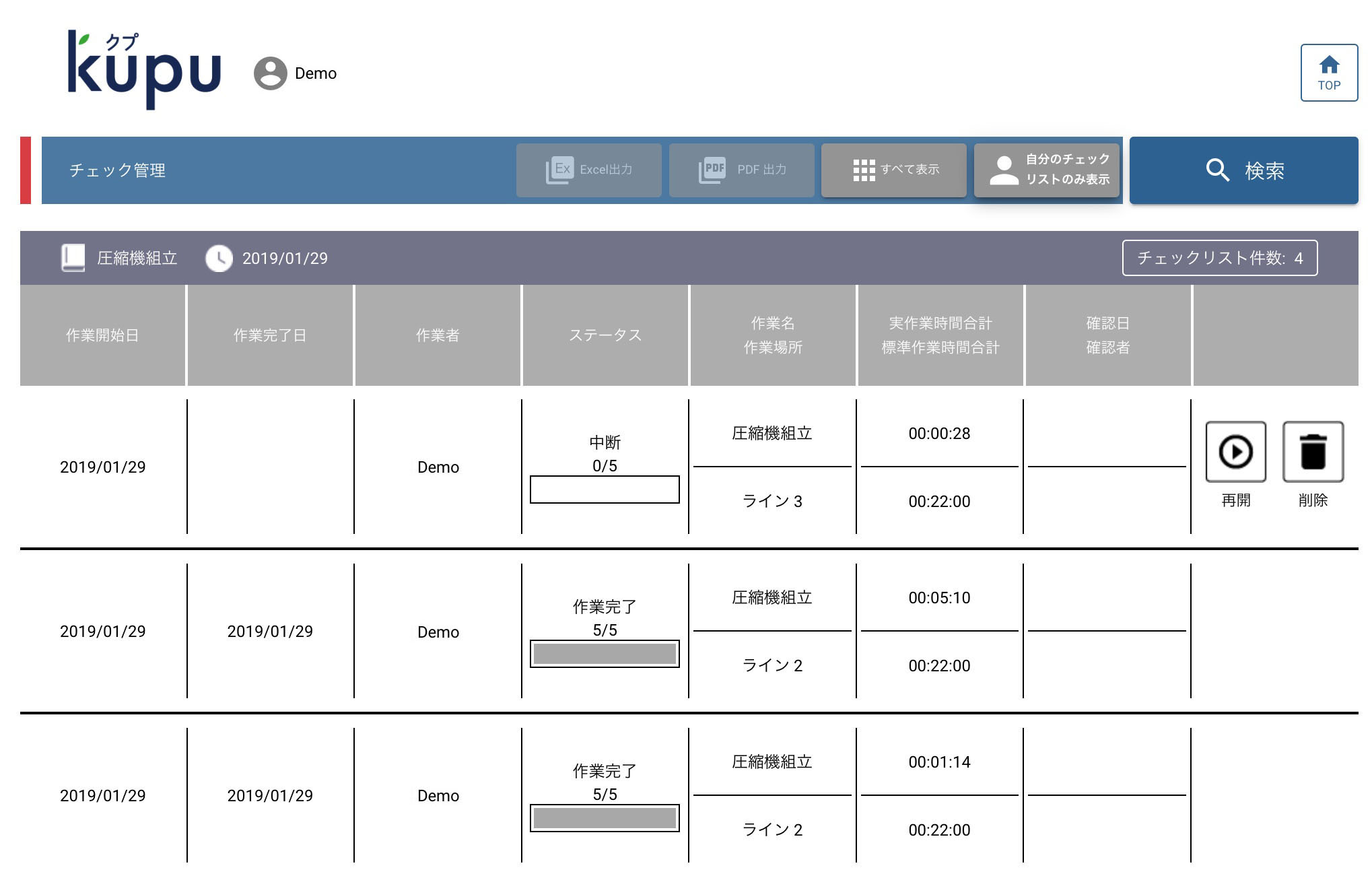Click the clock icon beside 2019/01/29
This screenshot has height=876, width=1372.
click(x=219, y=258)
